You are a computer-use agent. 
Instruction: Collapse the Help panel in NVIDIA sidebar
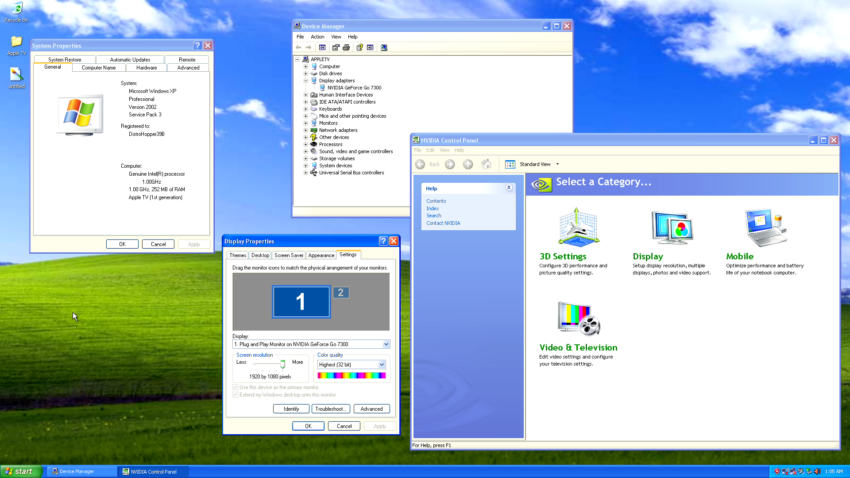coord(509,188)
